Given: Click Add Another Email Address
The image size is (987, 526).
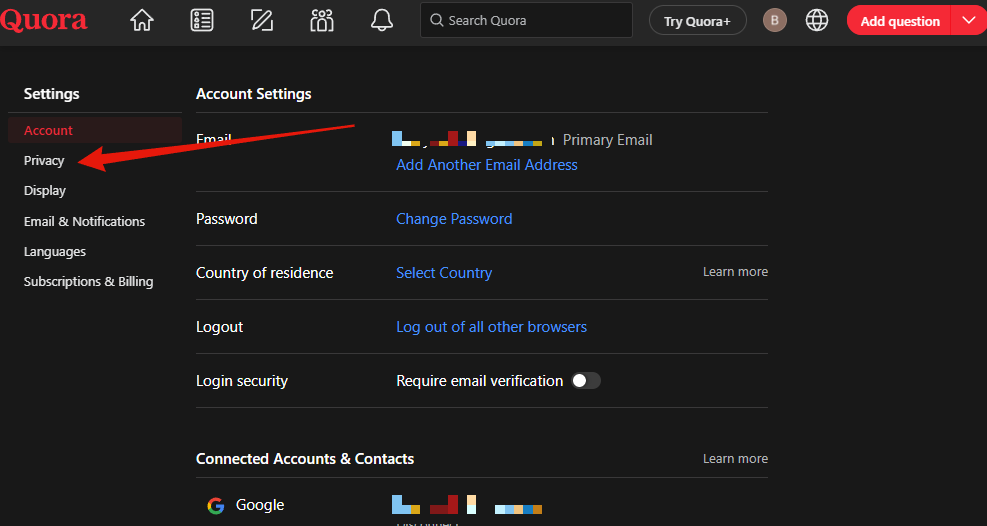Looking at the screenshot, I should tap(487, 165).
